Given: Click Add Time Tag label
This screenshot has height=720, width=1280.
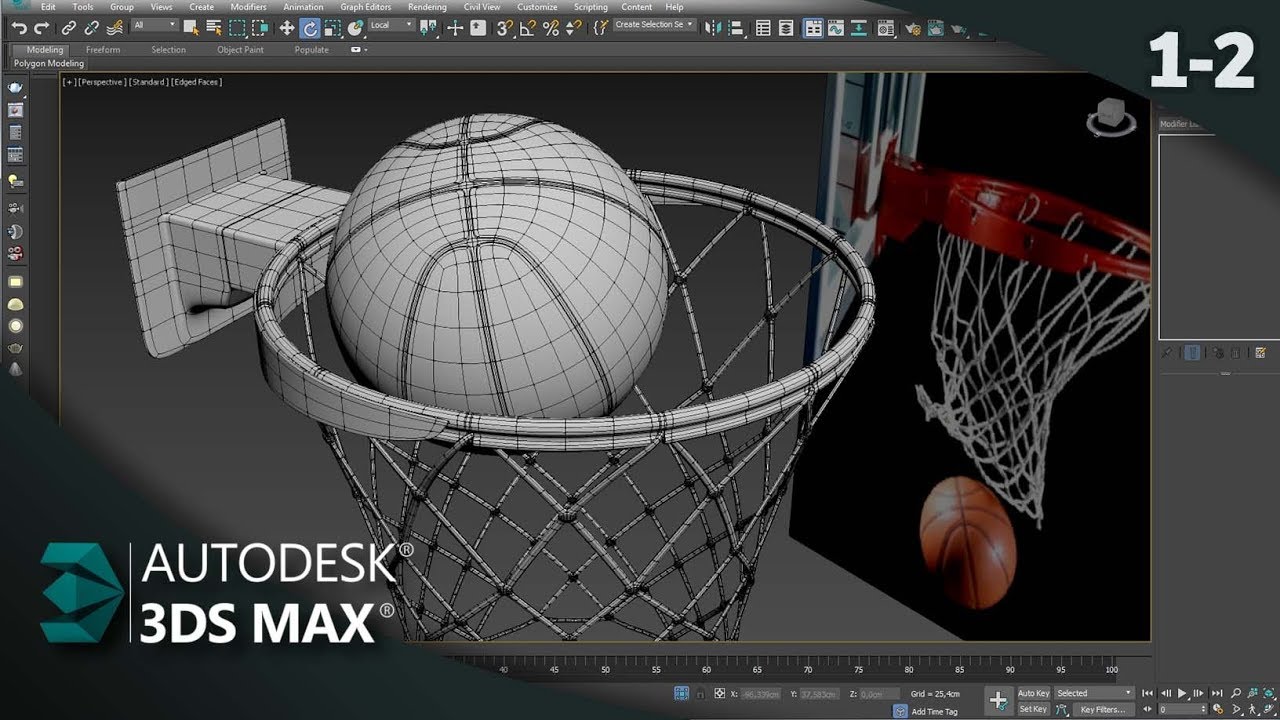Looking at the screenshot, I should tap(934, 712).
